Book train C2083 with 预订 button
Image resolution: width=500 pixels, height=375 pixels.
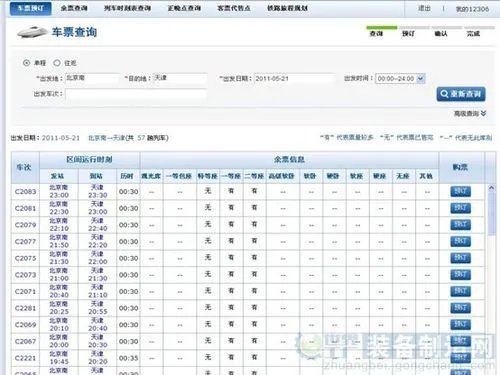coord(460,192)
